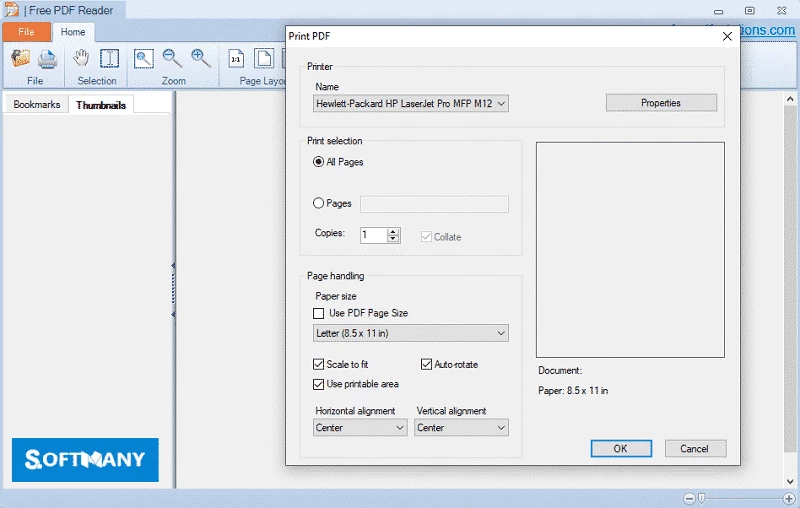Open the File ribbon tab

tap(26, 32)
